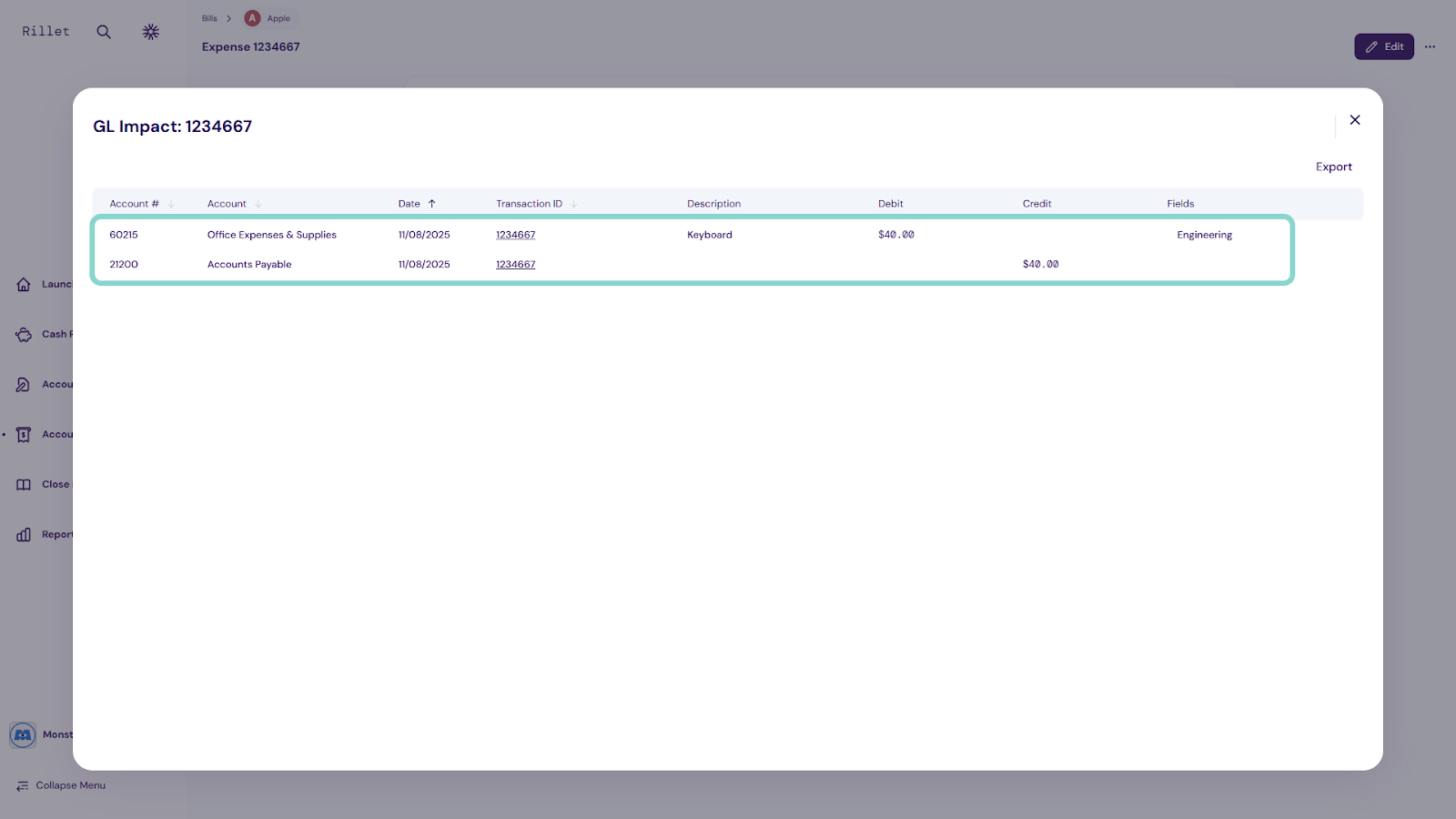Go to Bills breadcrumb
This screenshot has height=819, width=1456.
click(x=209, y=18)
